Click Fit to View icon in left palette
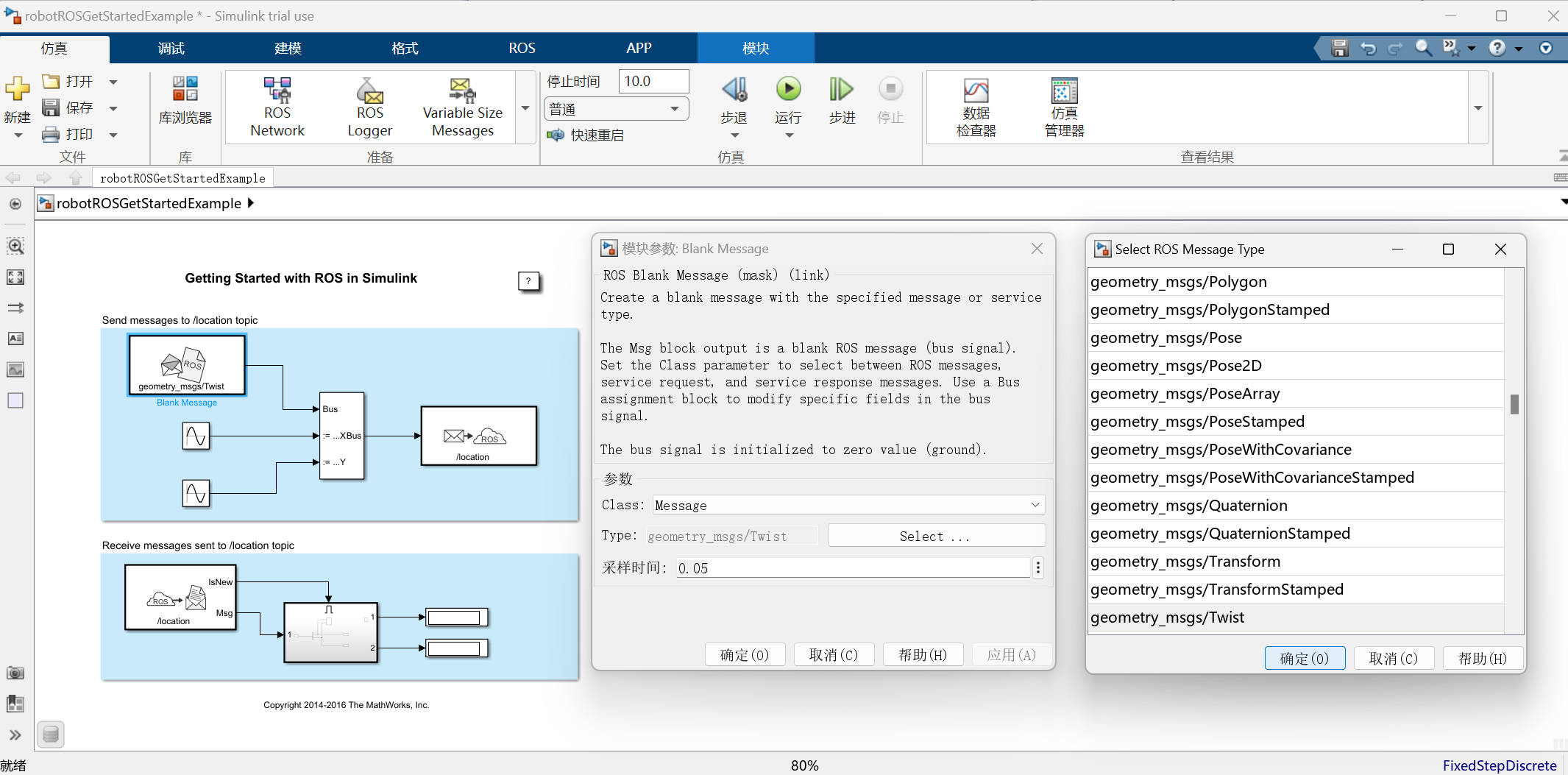The width and height of the screenshot is (1568, 775). coord(15,277)
